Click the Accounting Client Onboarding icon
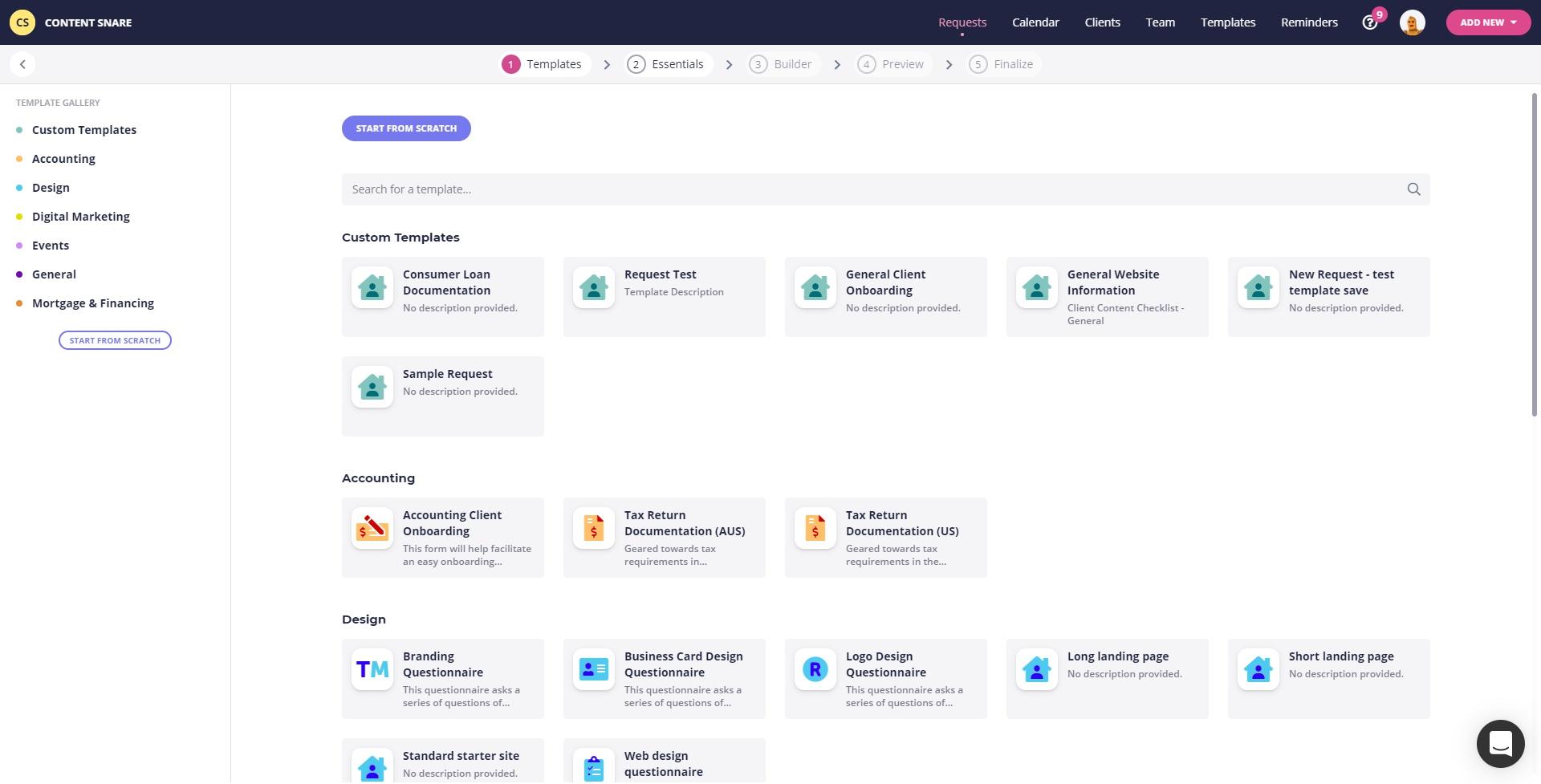The image size is (1541, 784). (x=372, y=528)
